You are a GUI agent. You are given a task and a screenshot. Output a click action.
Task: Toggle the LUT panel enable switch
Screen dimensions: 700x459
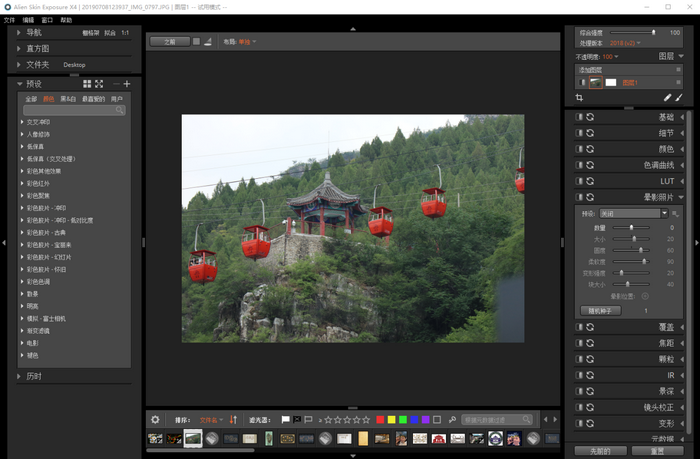pos(579,181)
